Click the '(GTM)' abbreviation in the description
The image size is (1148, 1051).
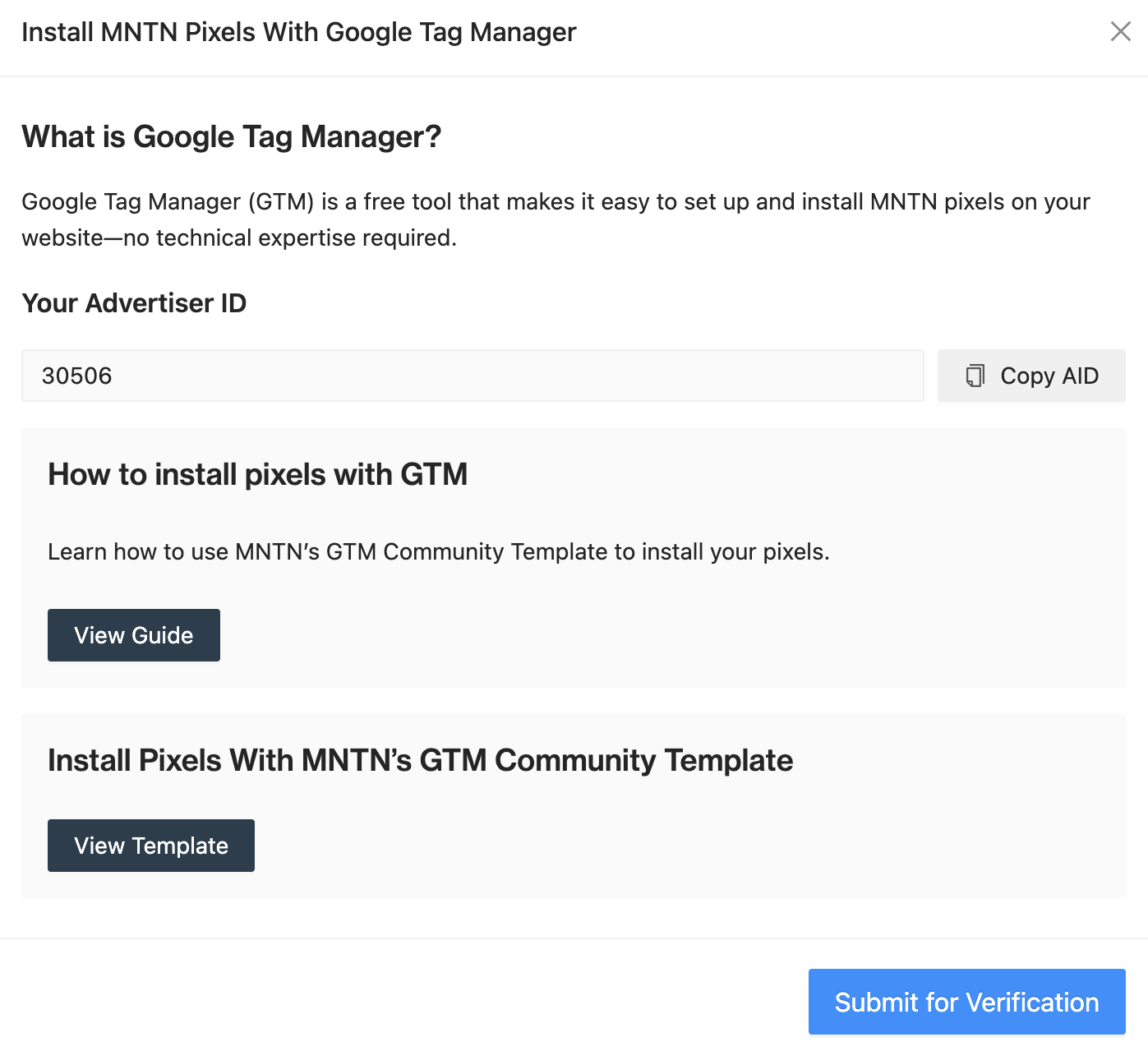click(x=281, y=202)
